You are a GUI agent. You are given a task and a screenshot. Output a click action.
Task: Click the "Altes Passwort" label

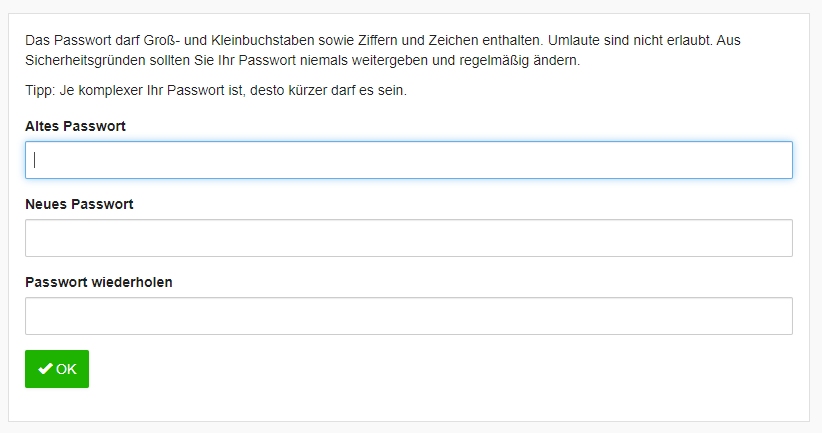(75, 126)
